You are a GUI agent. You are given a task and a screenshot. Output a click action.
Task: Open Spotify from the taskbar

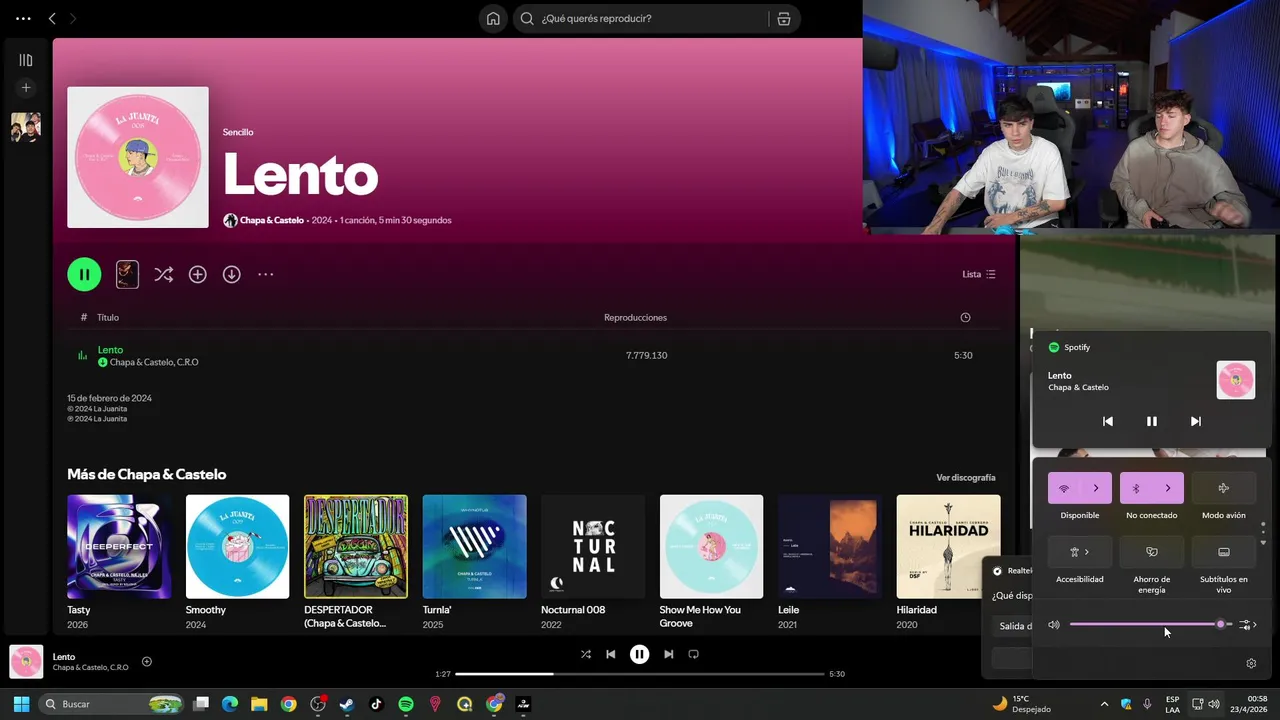[x=406, y=704]
